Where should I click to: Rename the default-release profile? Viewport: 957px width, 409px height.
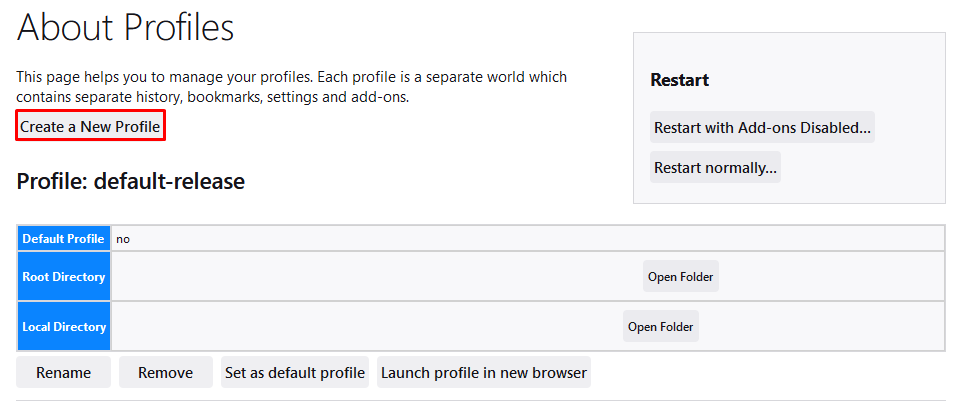click(63, 373)
